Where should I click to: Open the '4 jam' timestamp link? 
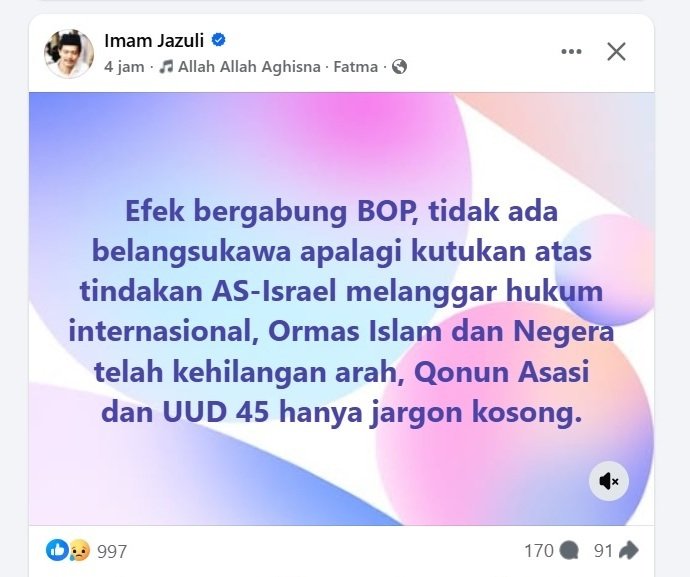click(124, 67)
